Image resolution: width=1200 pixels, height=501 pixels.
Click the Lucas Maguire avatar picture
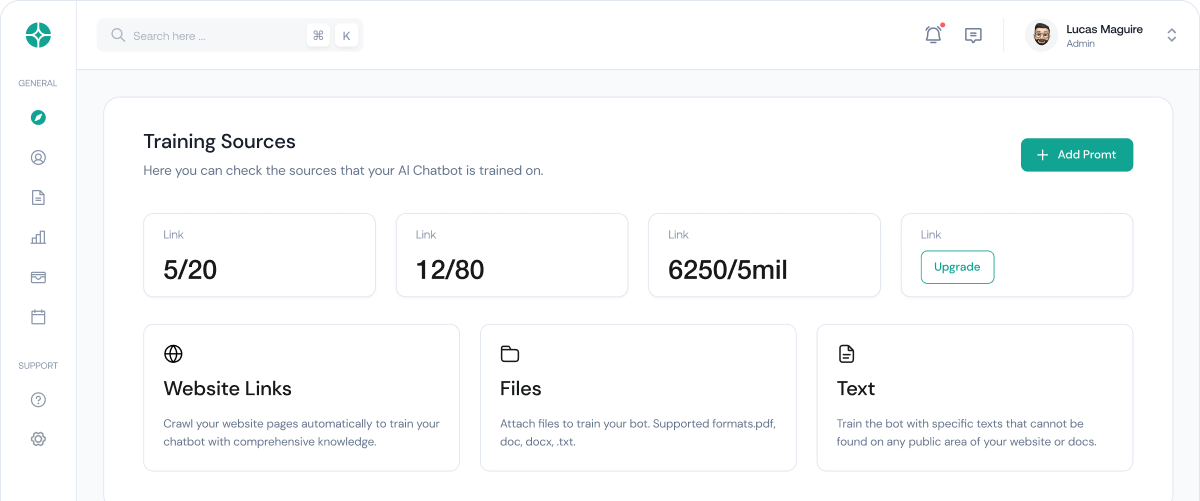[x=1041, y=35]
